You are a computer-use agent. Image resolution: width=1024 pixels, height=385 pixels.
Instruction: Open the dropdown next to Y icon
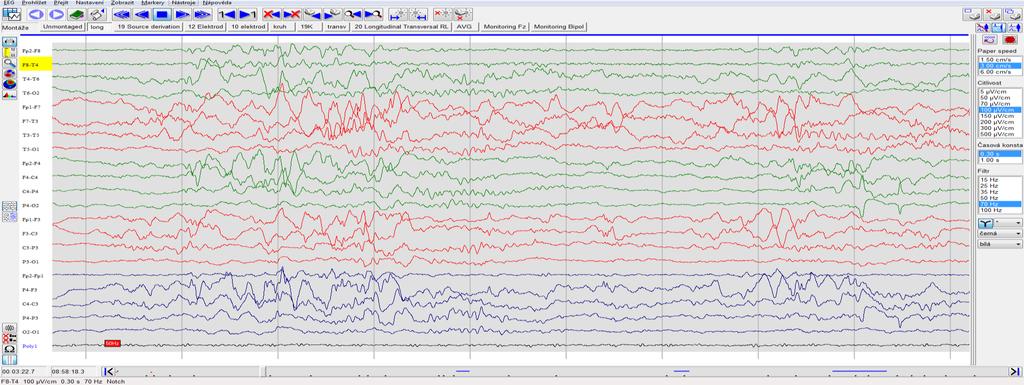(x=1008, y=223)
